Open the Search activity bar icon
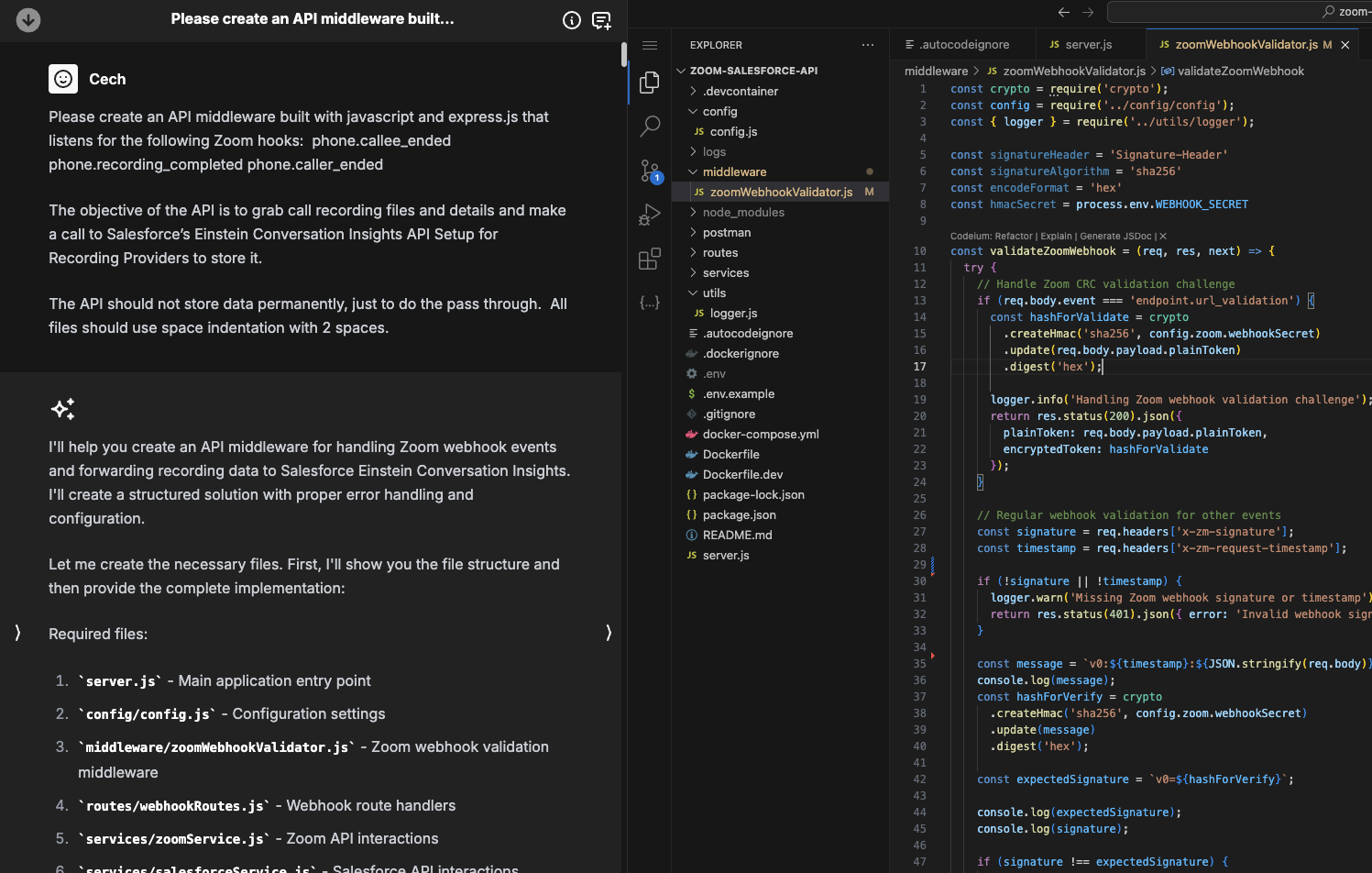This screenshot has width=1372, height=873. coord(650,126)
